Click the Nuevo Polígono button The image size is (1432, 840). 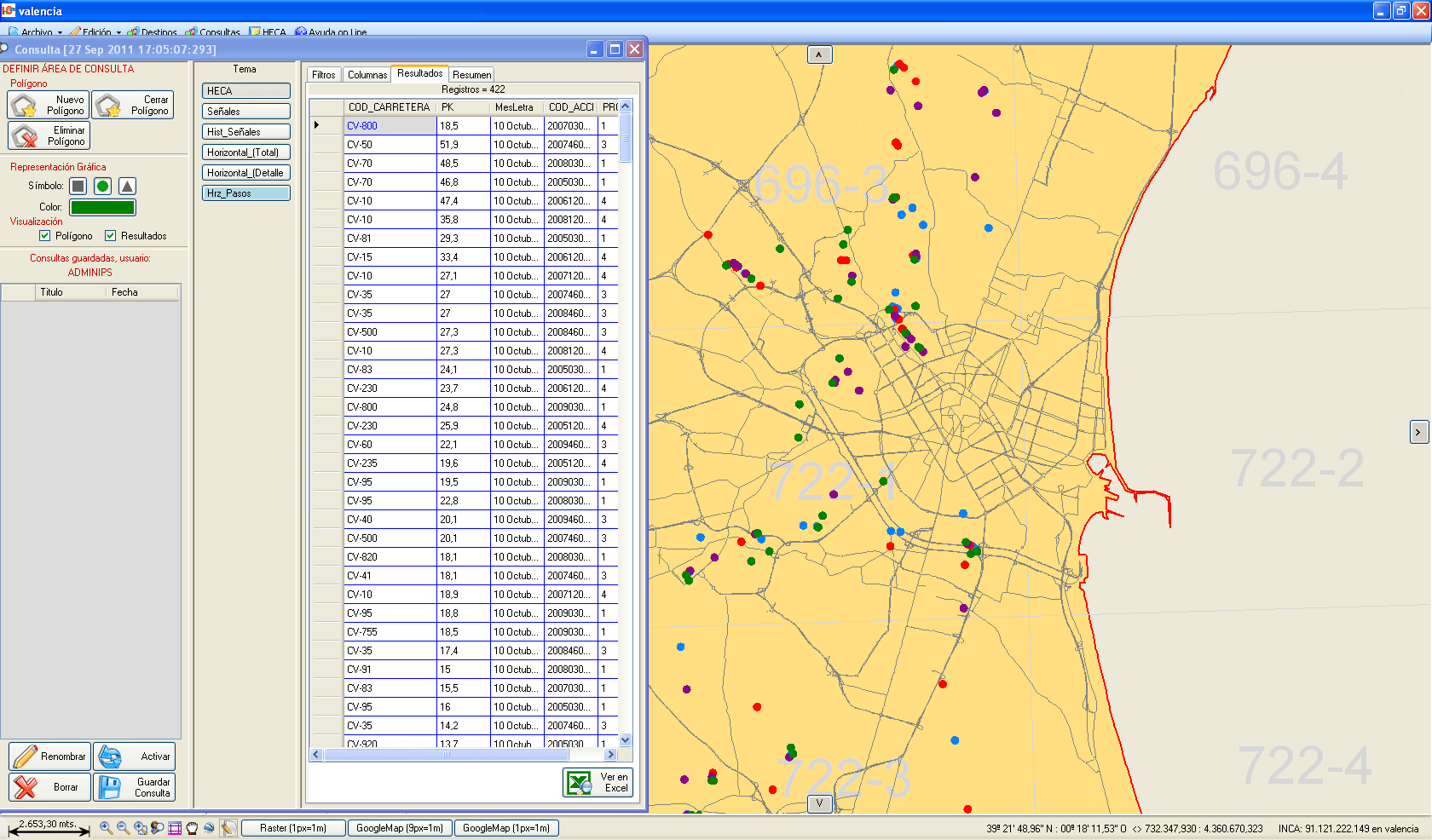[x=49, y=105]
